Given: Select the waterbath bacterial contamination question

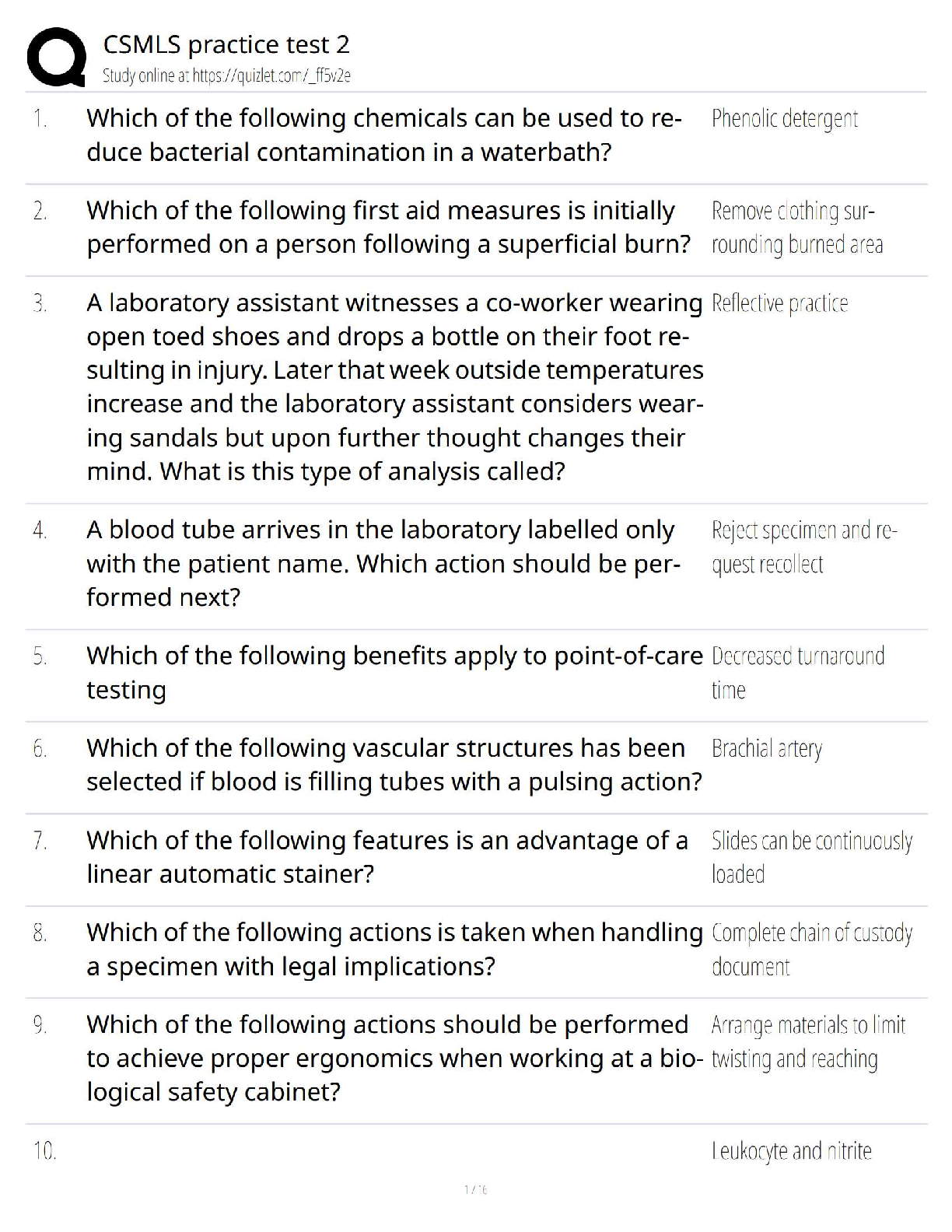Looking at the screenshot, I should pyautogui.click(x=384, y=135).
